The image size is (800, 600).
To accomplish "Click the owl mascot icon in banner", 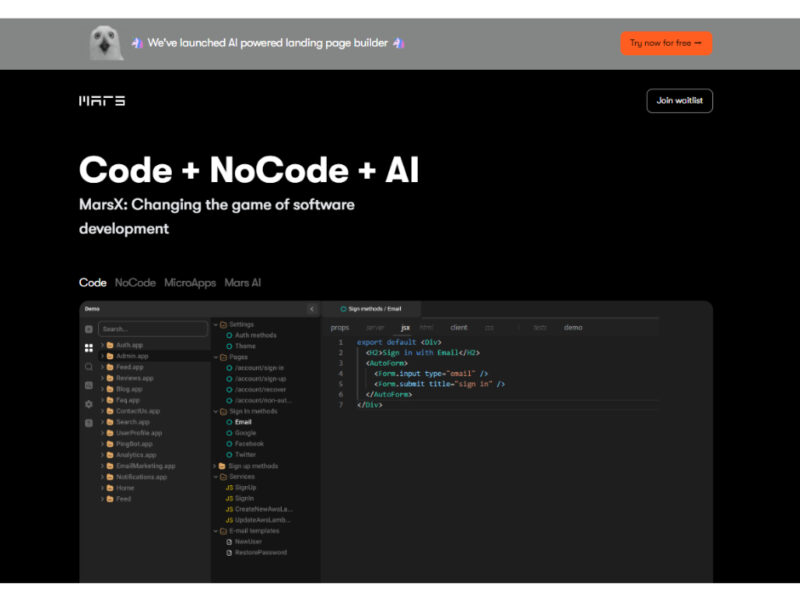I will tap(106, 43).
